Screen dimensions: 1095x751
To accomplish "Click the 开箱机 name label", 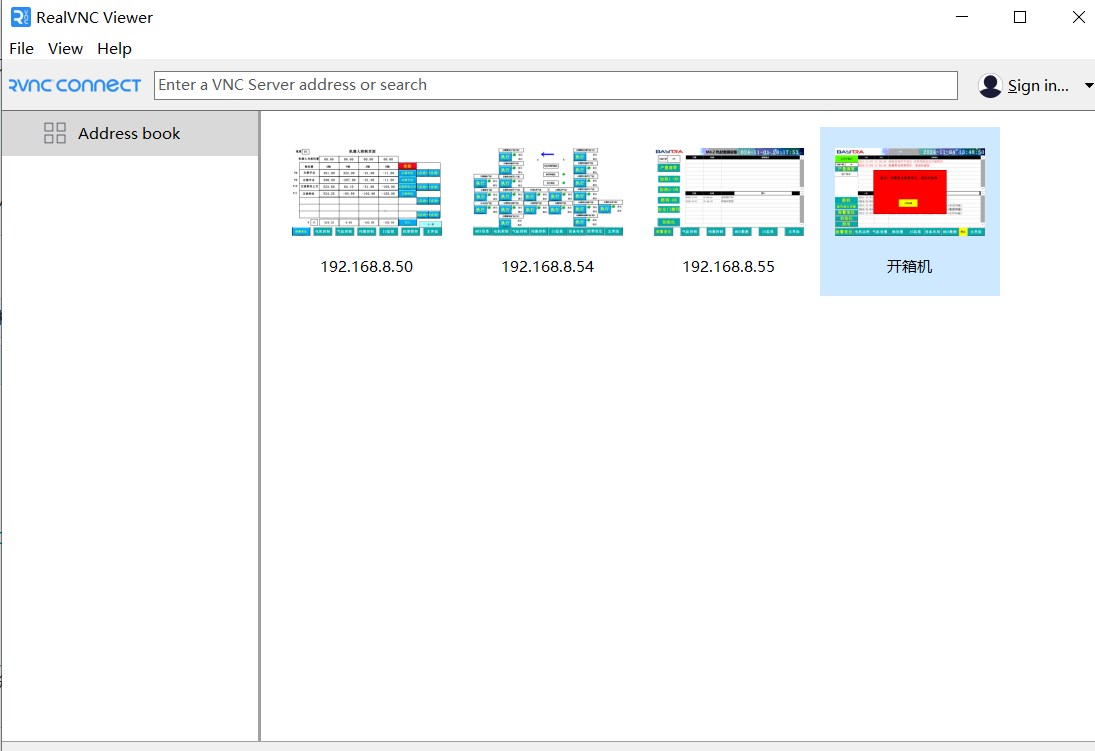I will (x=909, y=267).
